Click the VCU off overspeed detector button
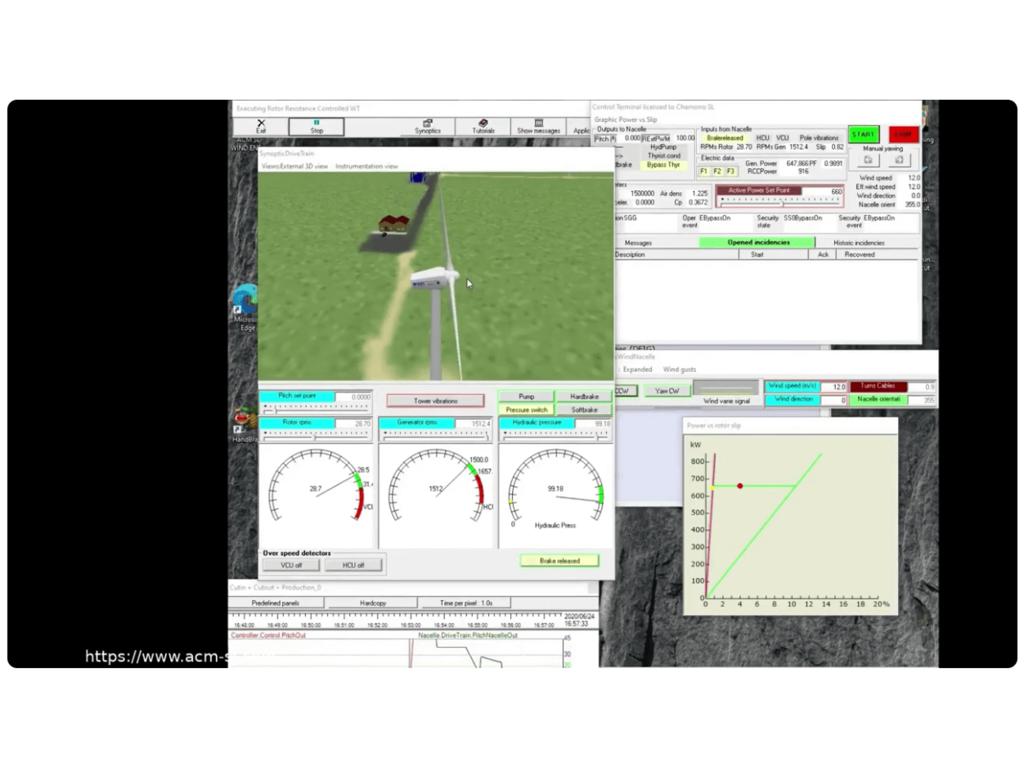This screenshot has height=768, width=1024. (291, 565)
